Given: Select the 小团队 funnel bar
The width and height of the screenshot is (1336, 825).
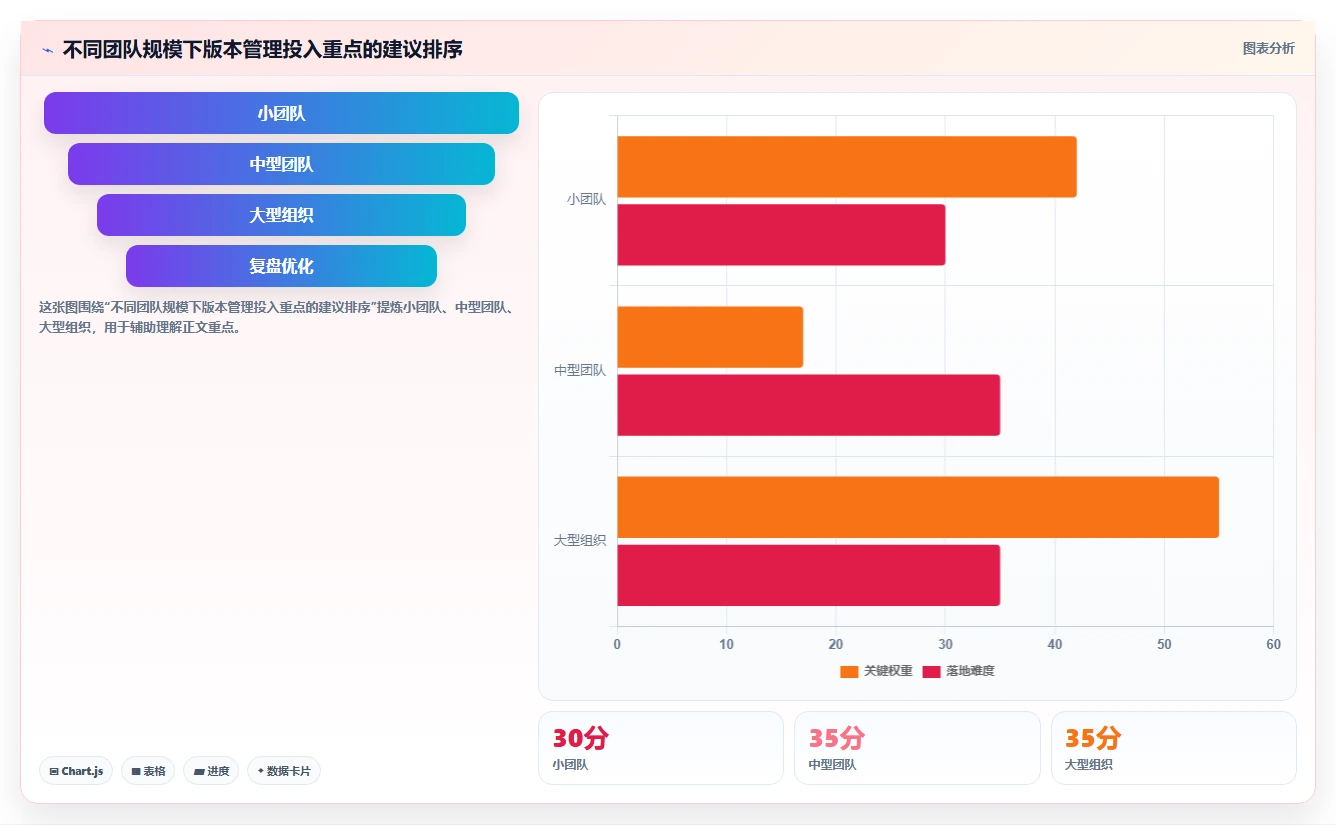Looking at the screenshot, I should [281, 113].
